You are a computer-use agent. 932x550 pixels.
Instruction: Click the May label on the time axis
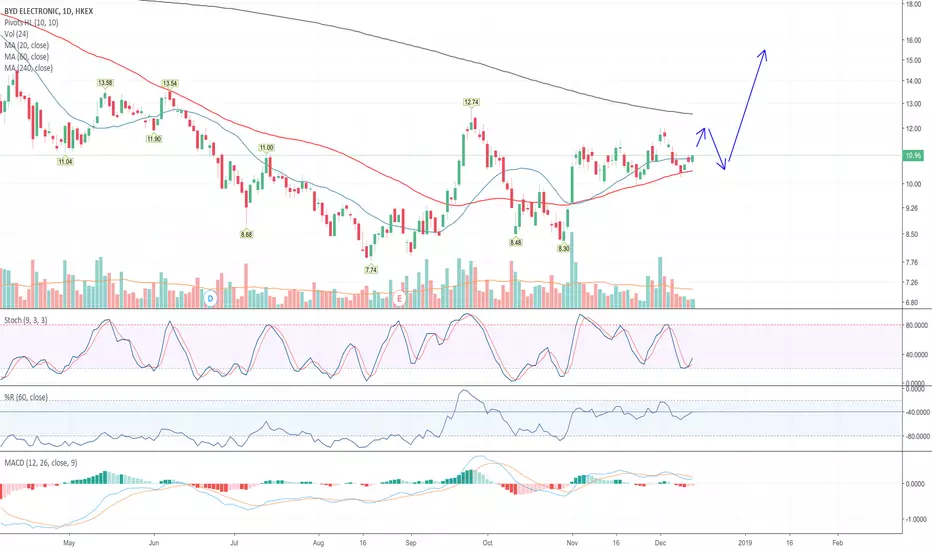click(x=69, y=543)
